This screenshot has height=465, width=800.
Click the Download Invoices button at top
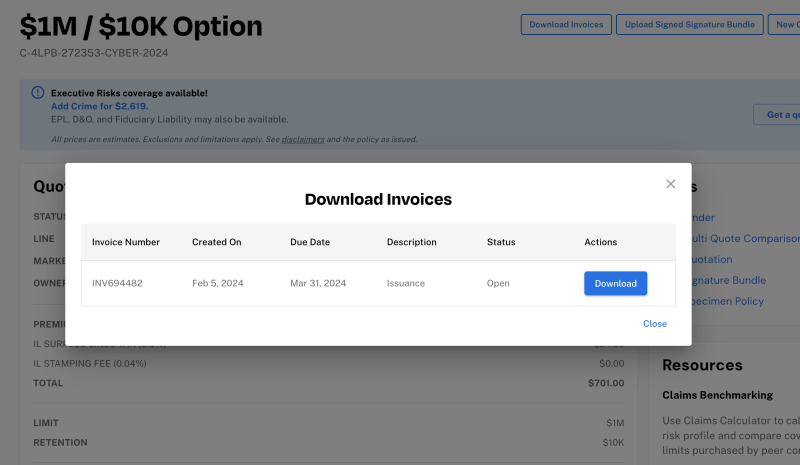(x=564, y=24)
